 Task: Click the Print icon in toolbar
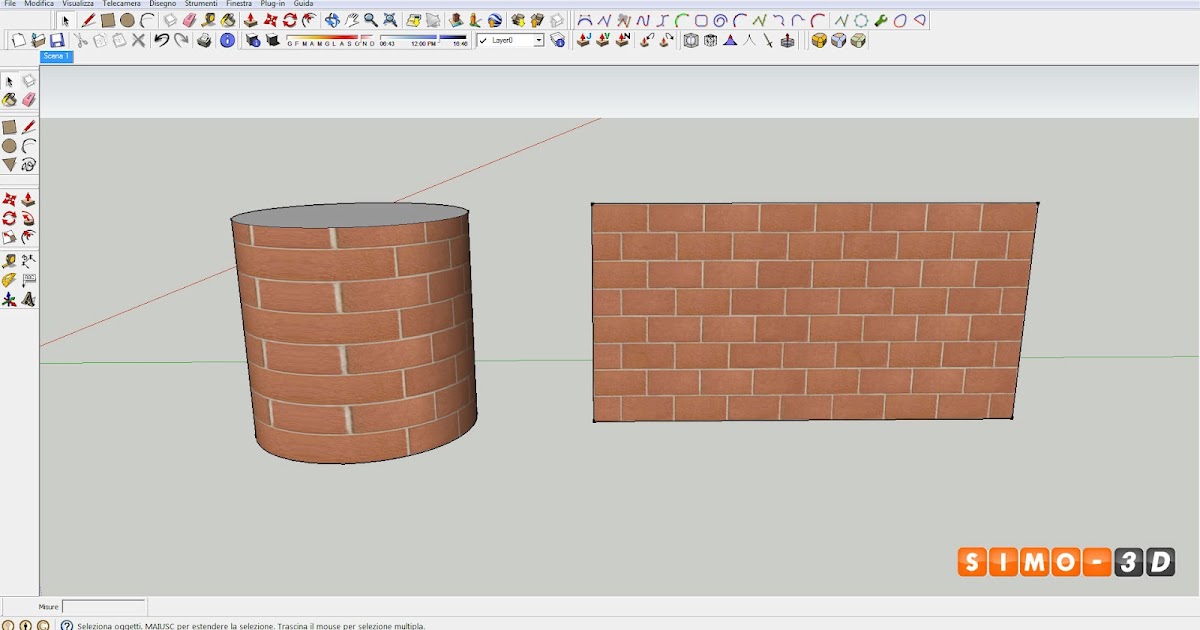coord(204,40)
